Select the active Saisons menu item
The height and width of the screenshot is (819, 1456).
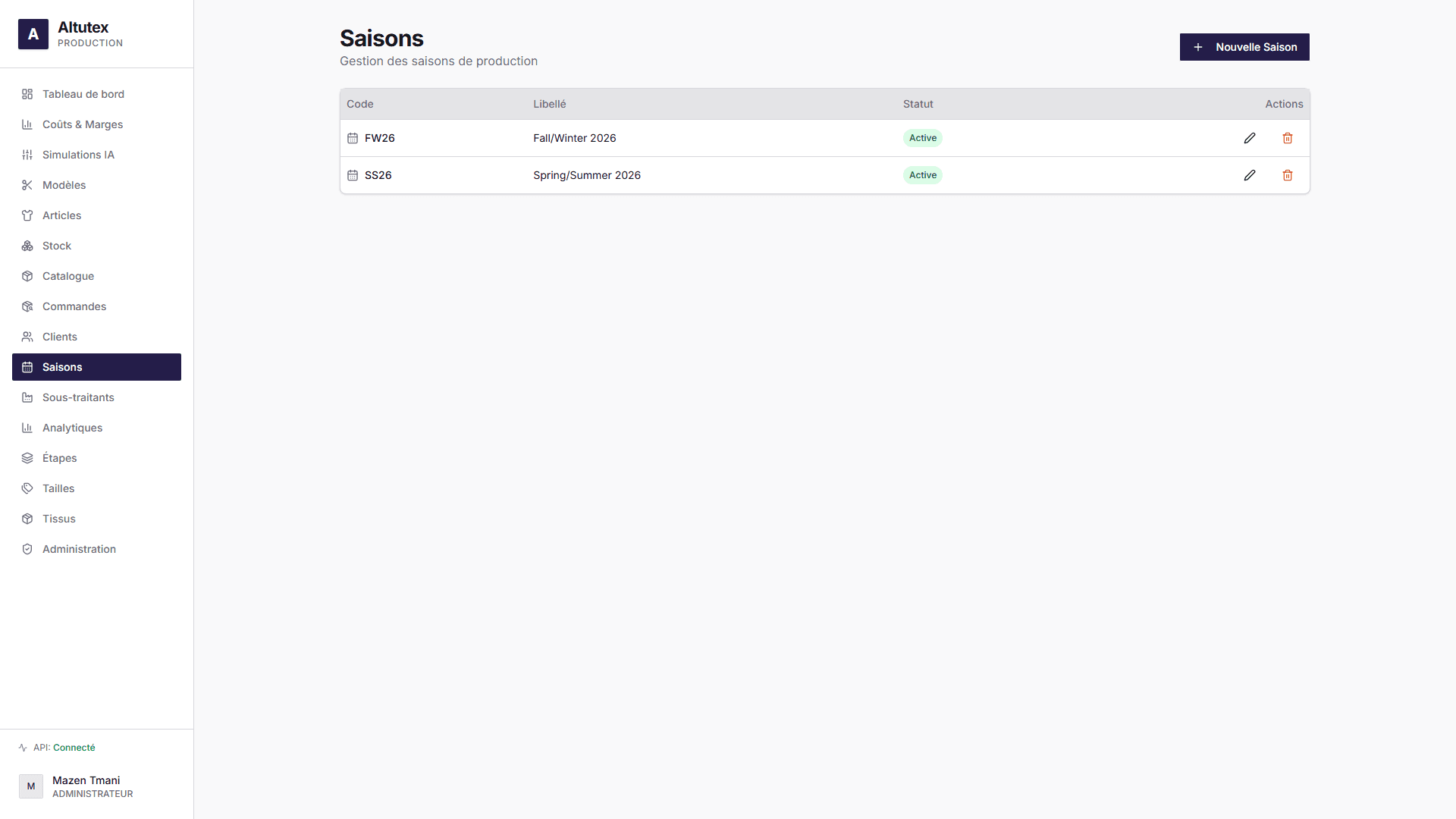(96, 367)
